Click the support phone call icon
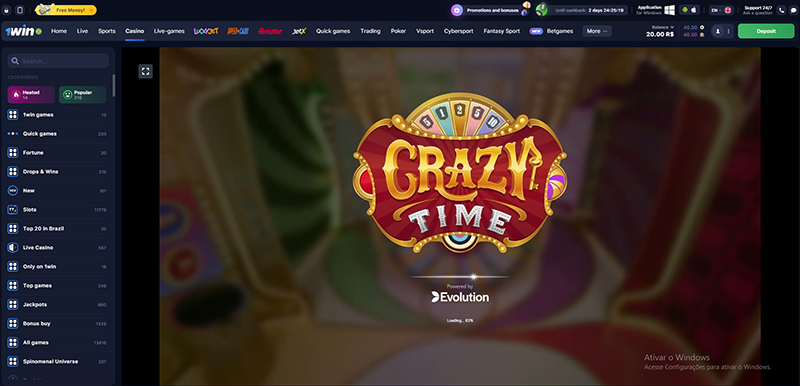The image size is (800, 386). click(x=782, y=10)
